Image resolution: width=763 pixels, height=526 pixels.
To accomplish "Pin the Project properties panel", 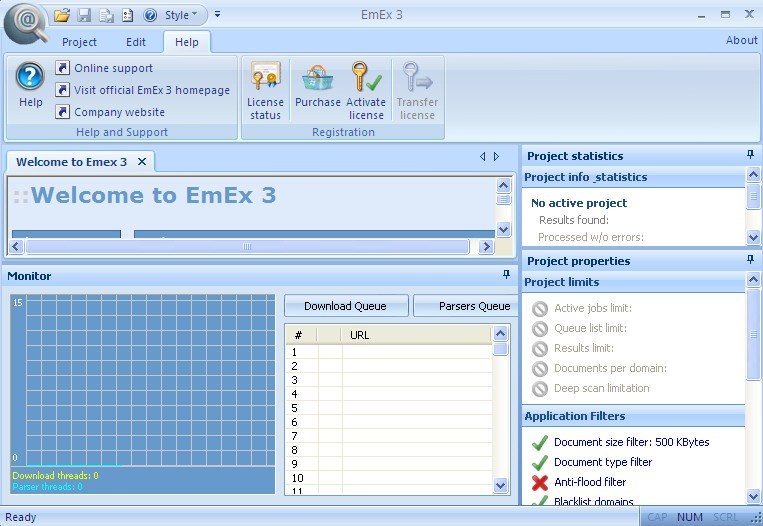I will click(750, 260).
